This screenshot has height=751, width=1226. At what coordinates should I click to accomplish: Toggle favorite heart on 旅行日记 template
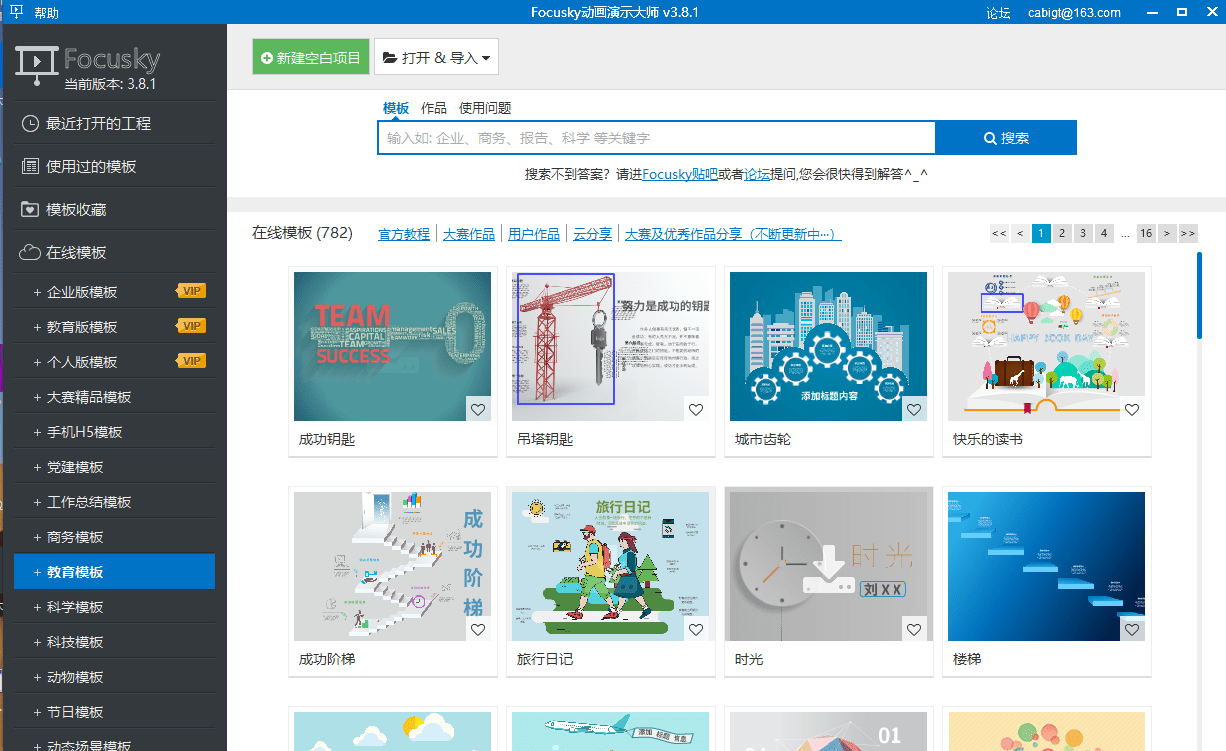click(x=696, y=629)
